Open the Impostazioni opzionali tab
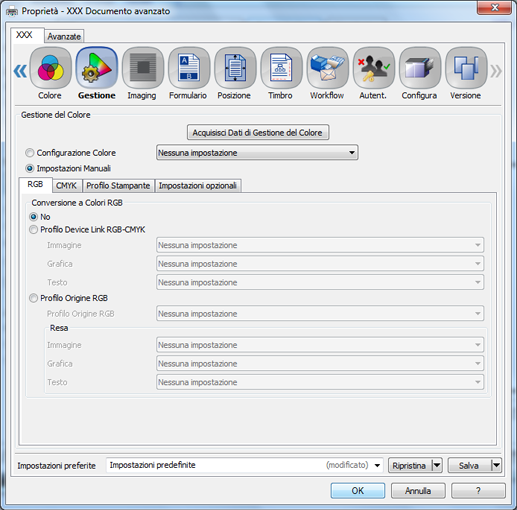 pyautogui.click(x=198, y=186)
